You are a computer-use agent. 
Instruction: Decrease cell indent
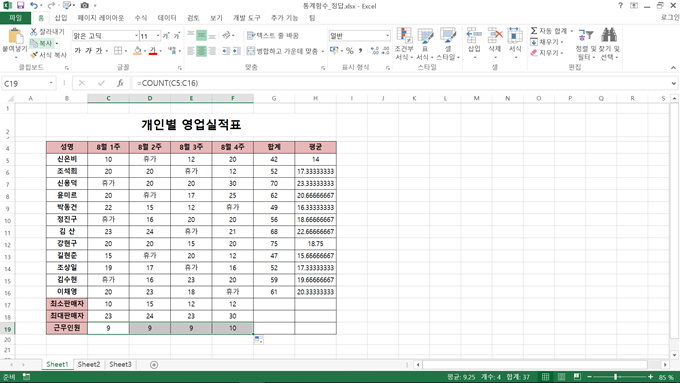[x=226, y=51]
